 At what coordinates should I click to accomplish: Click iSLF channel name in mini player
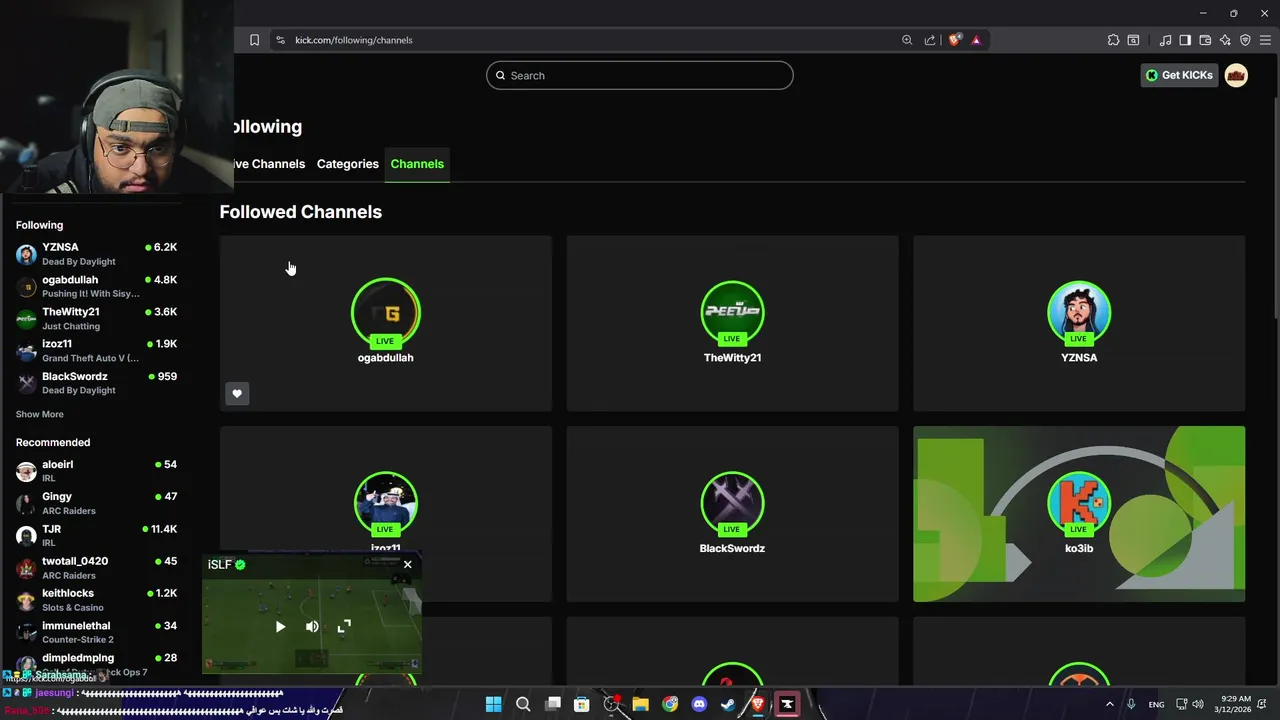219,565
